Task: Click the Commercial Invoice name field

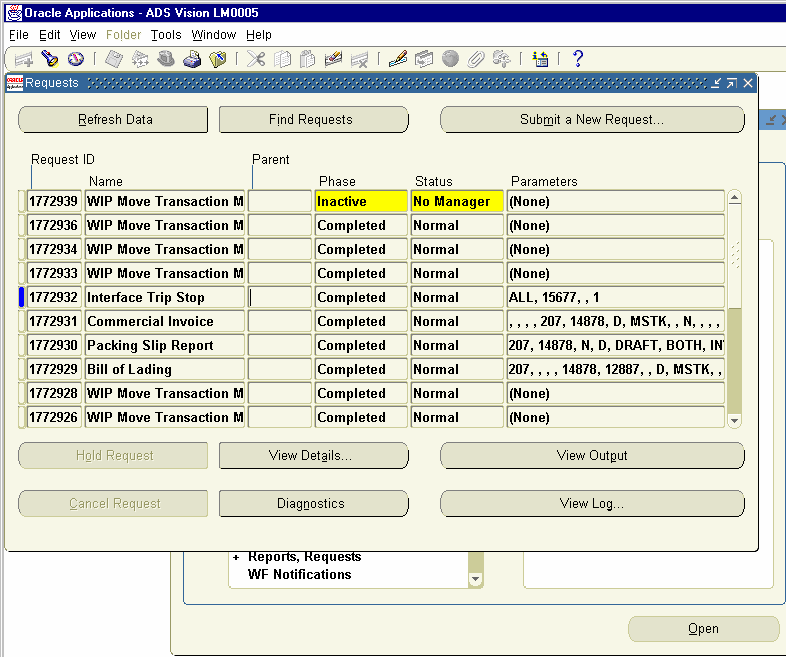Action: [164, 321]
